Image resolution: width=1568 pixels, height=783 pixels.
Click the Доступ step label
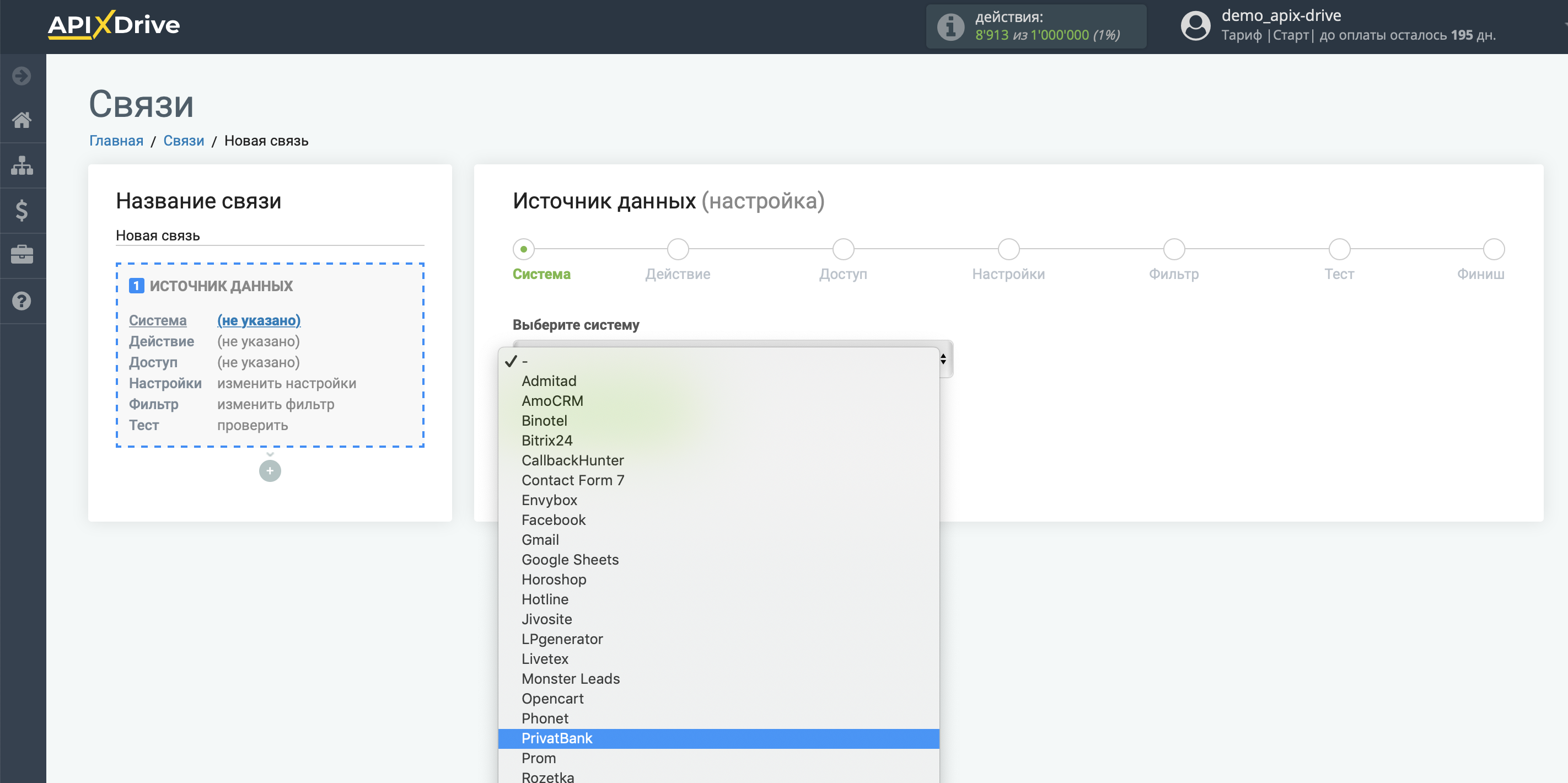pos(843,274)
